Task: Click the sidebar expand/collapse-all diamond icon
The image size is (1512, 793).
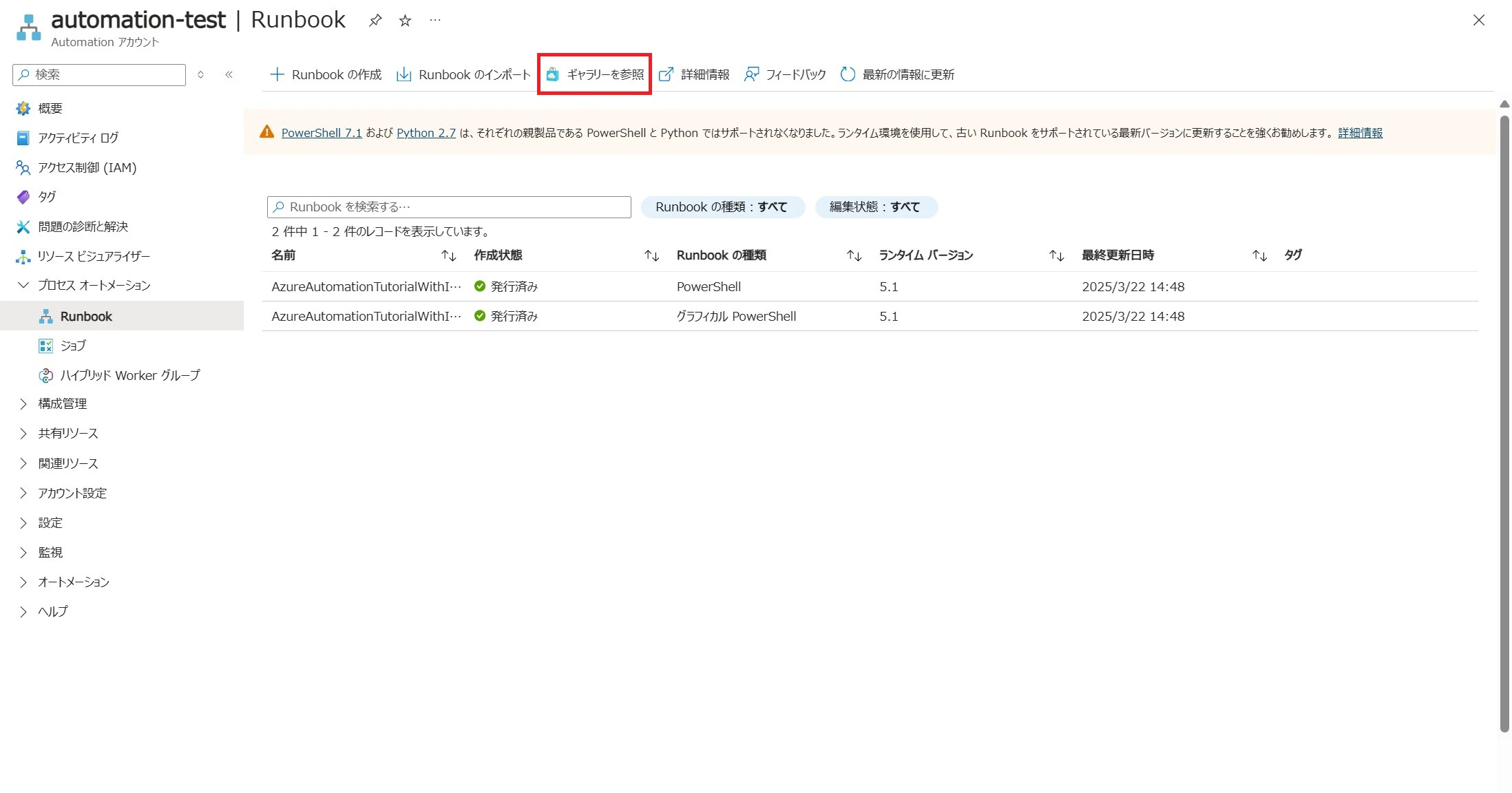Action: 200,74
